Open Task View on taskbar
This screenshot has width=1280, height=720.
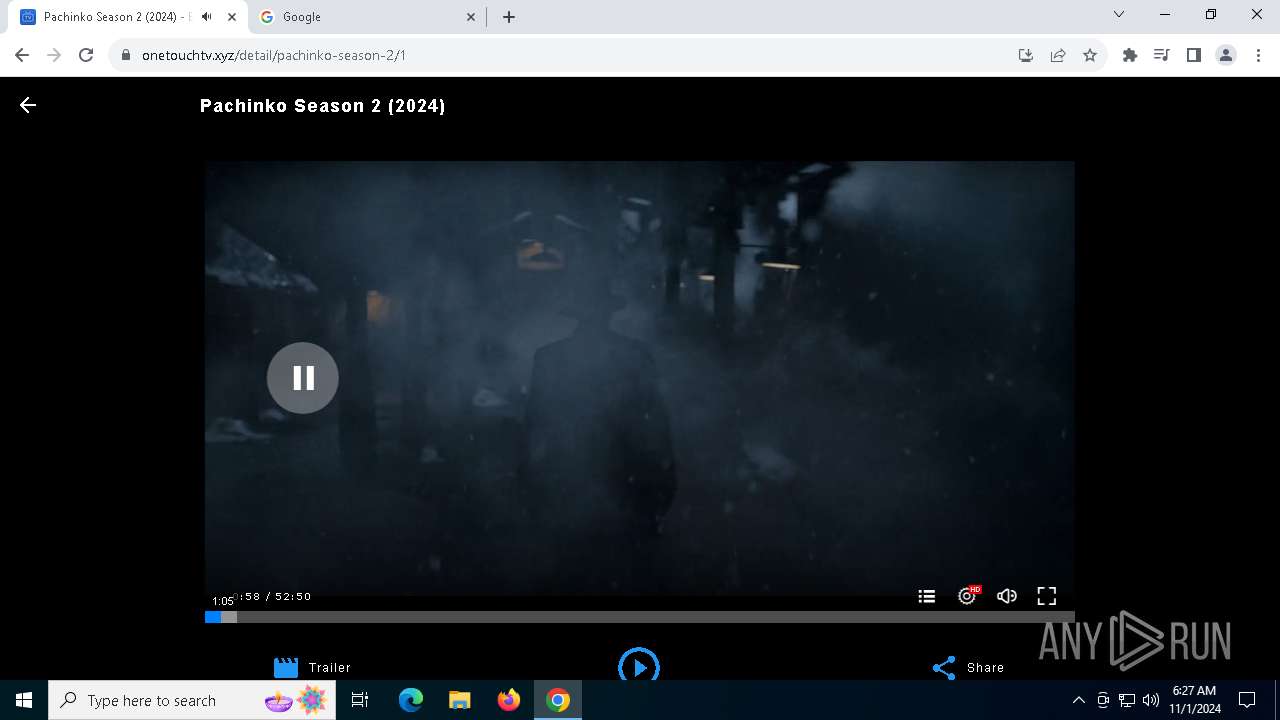360,700
